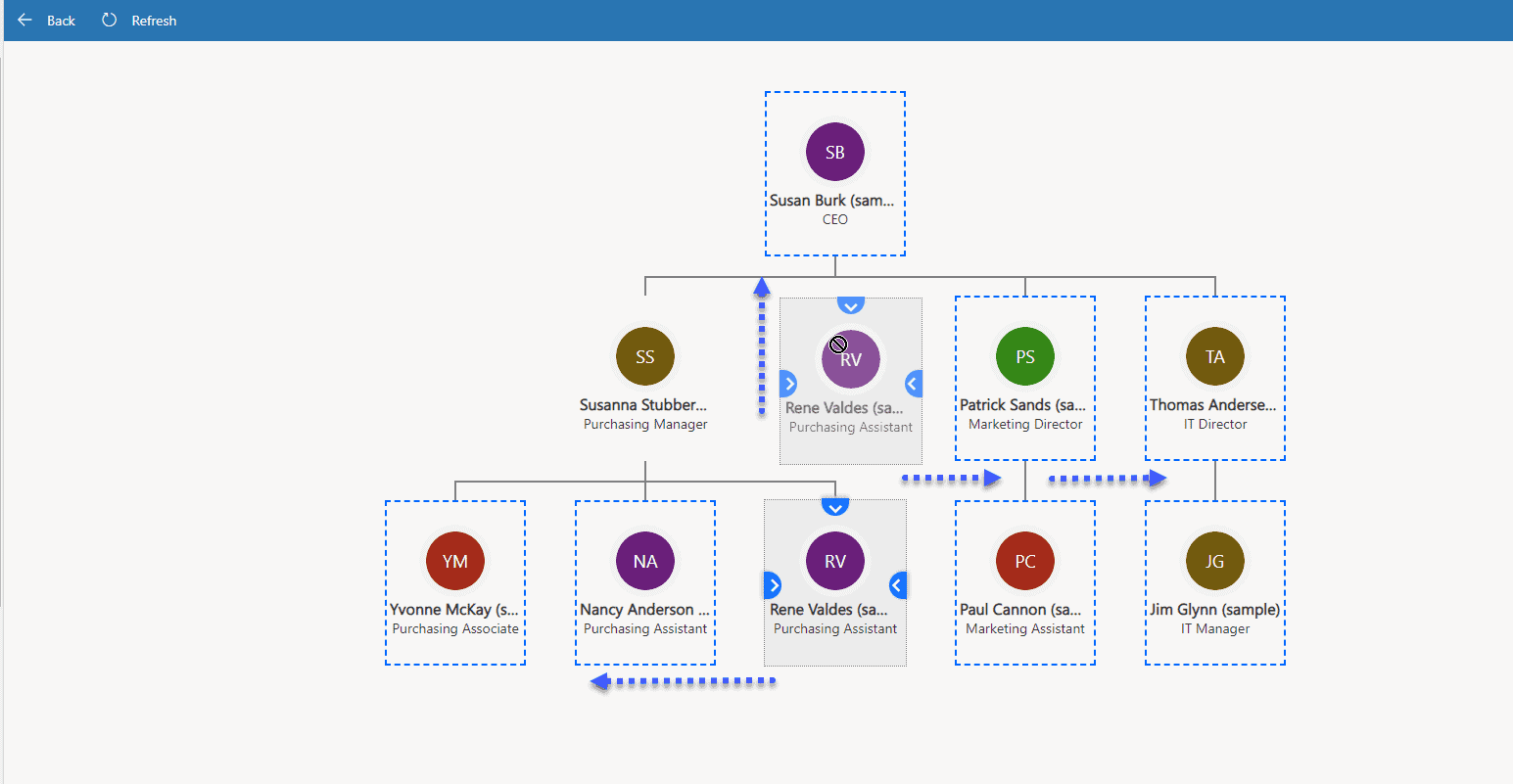Click the name "Yvonne McKay (s..."
Screen dimensions: 1513x784
[x=454, y=610]
